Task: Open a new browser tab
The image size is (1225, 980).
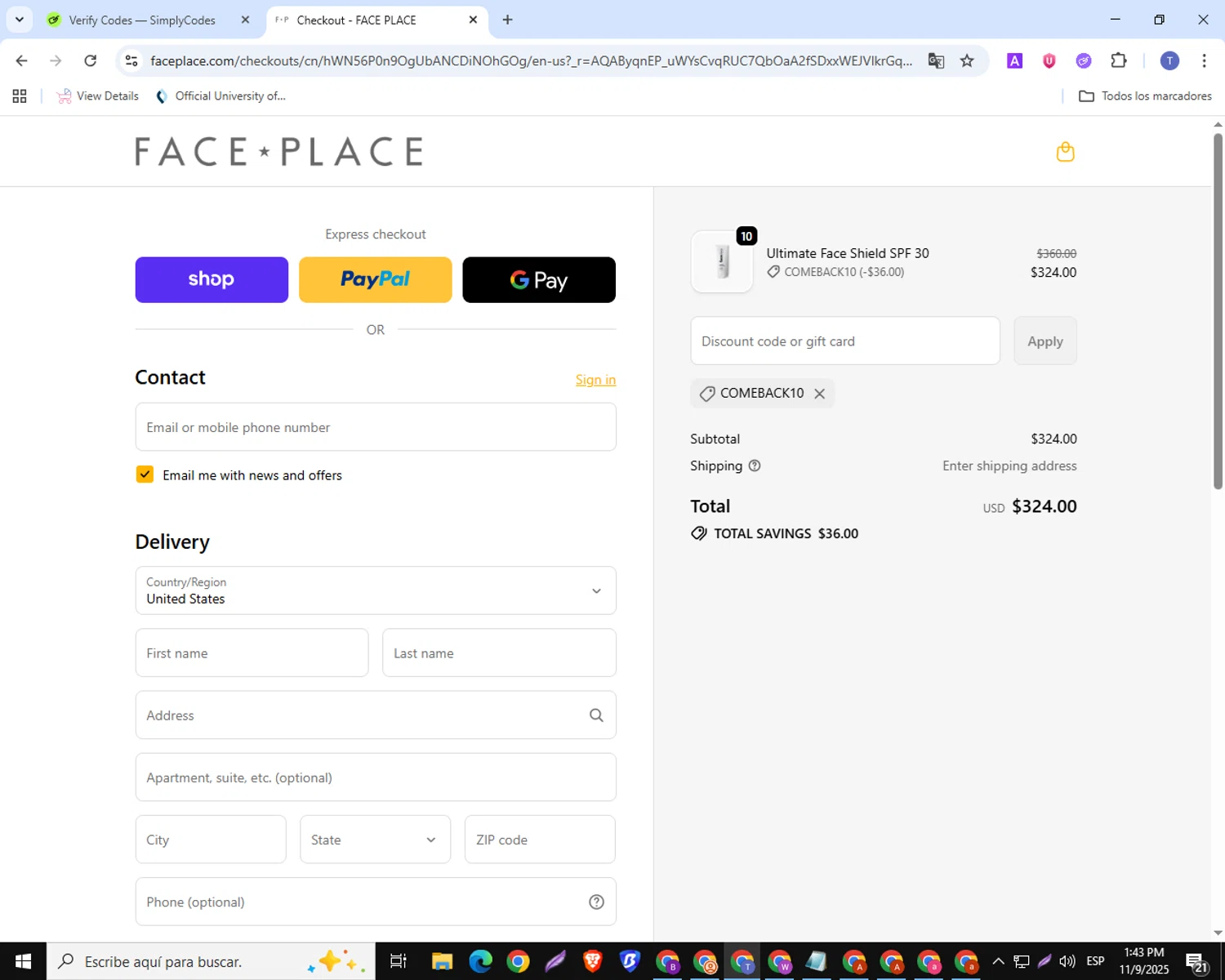Action: pyautogui.click(x=507, y=20)
